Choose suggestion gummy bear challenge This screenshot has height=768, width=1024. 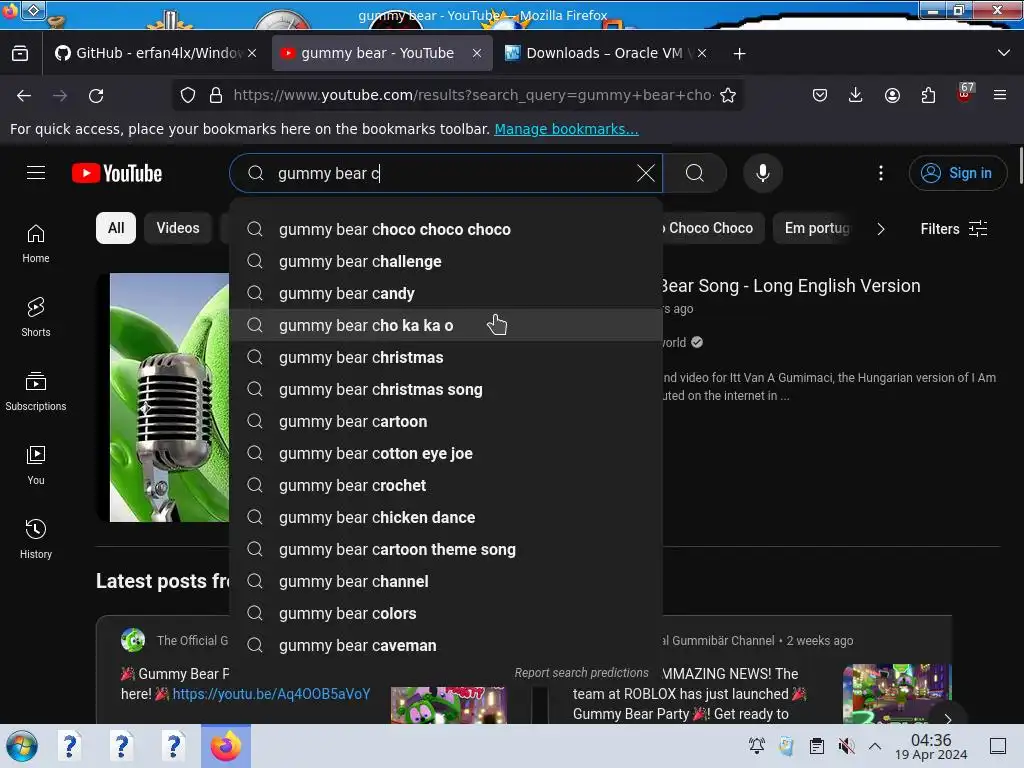[446, 261]
